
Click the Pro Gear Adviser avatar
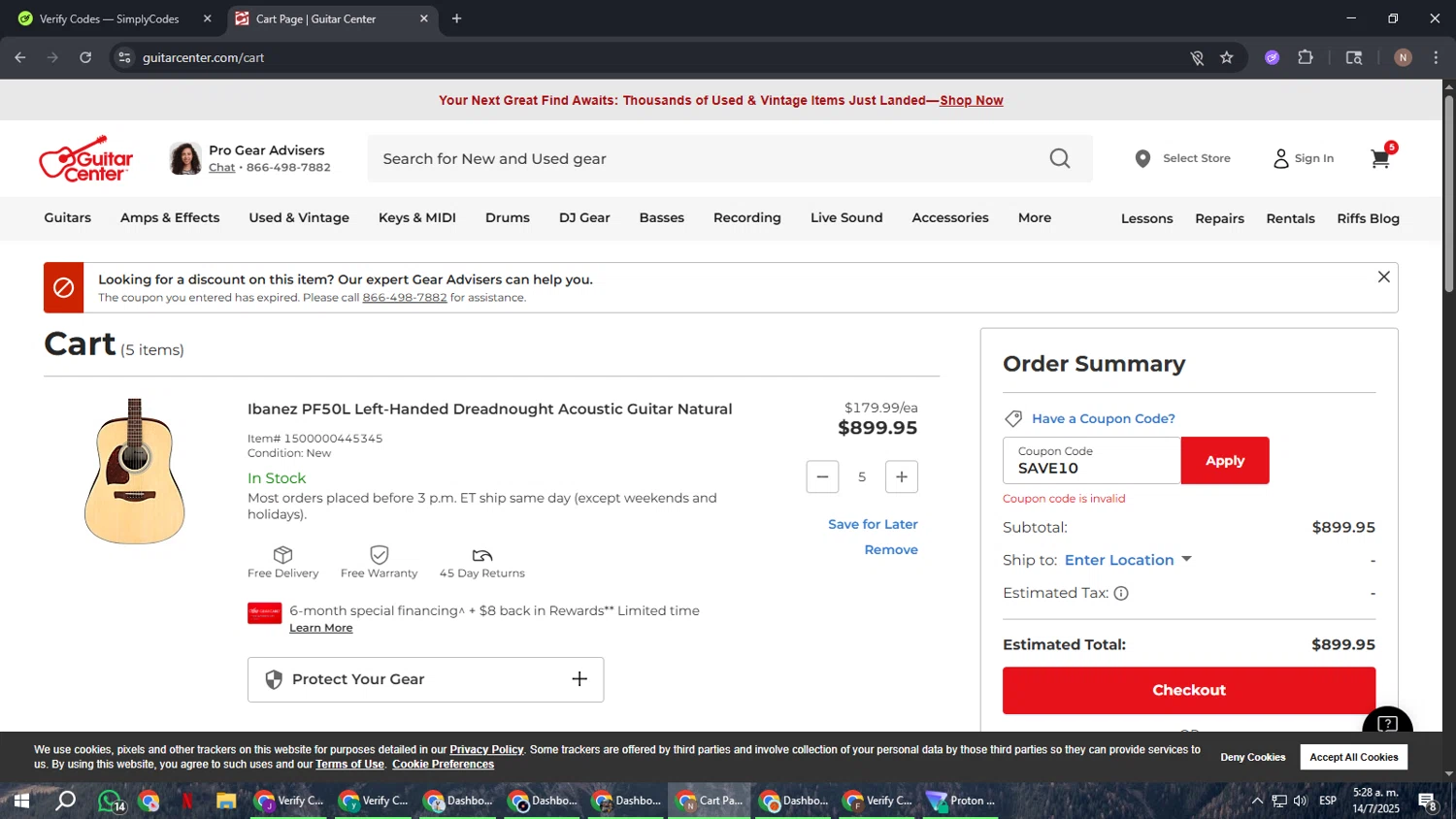coord(185,158)
